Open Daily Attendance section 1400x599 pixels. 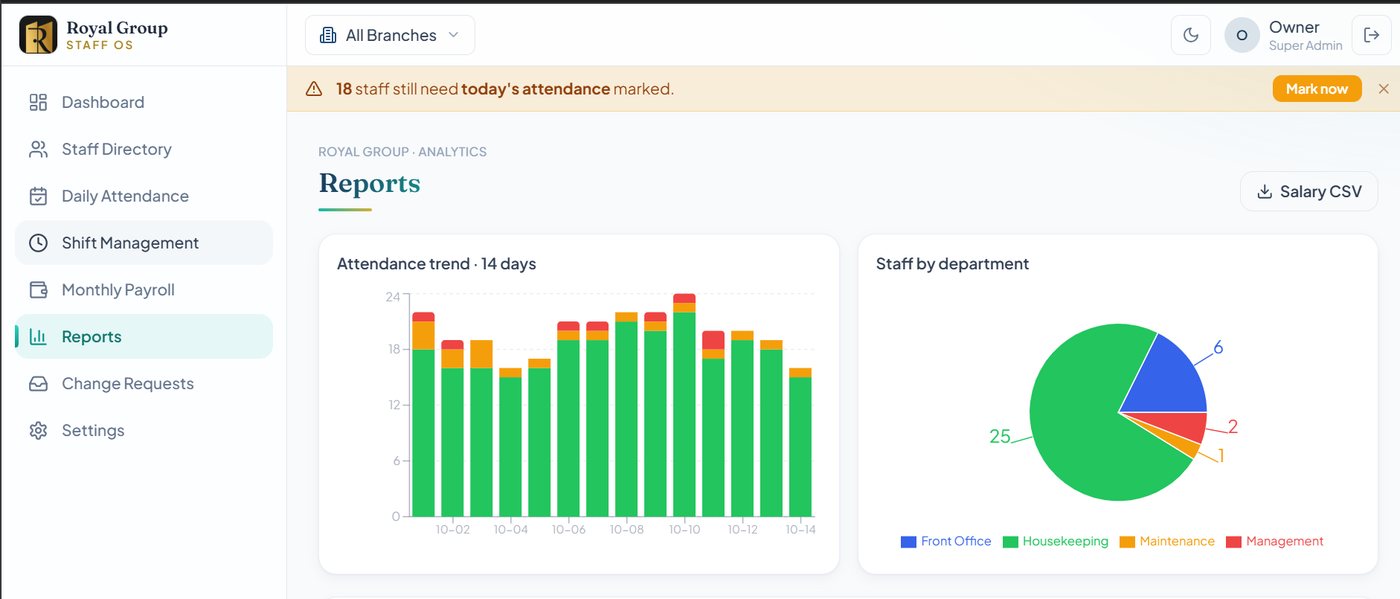144,196
